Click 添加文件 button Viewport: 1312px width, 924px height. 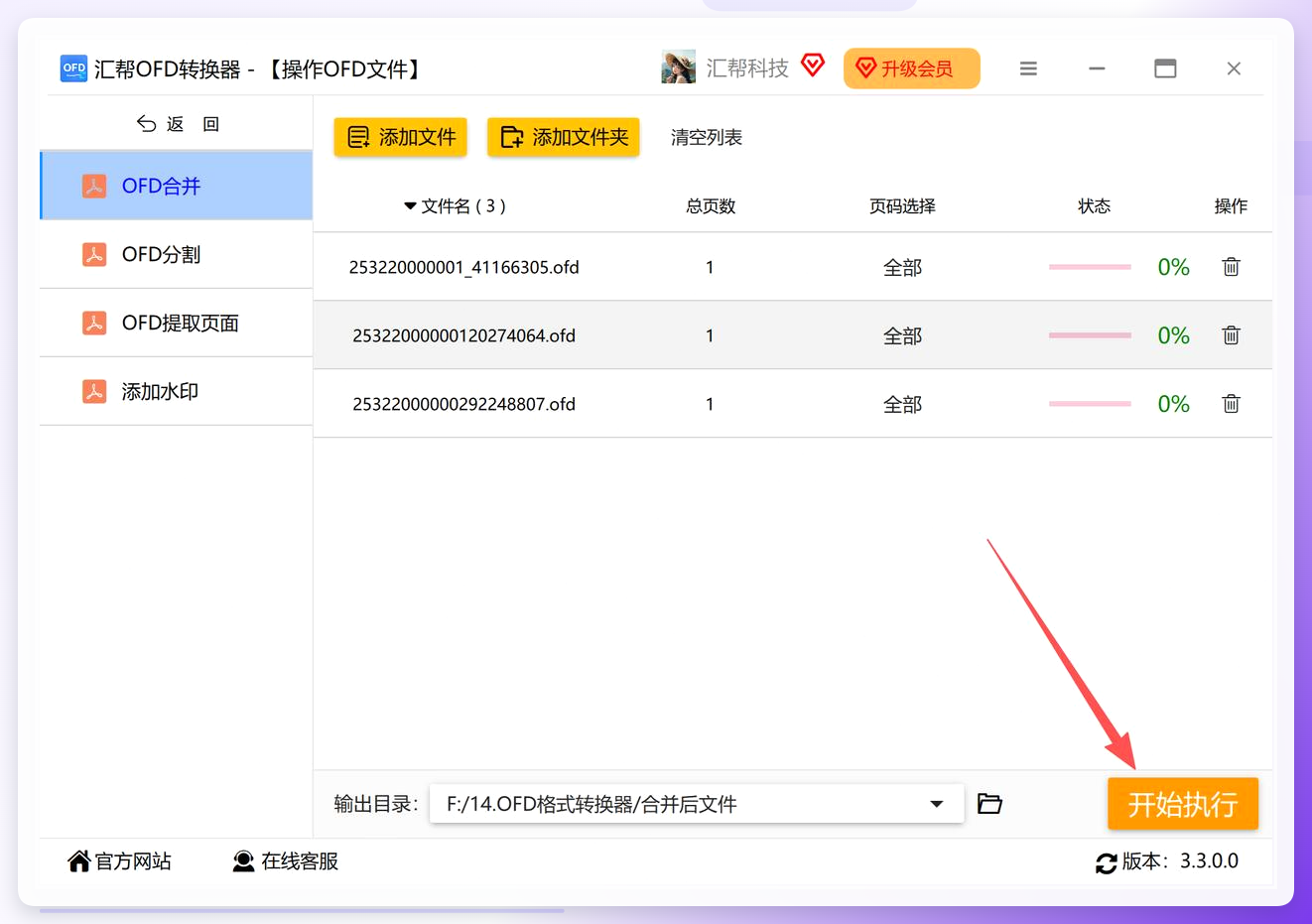tap(401, 137)
